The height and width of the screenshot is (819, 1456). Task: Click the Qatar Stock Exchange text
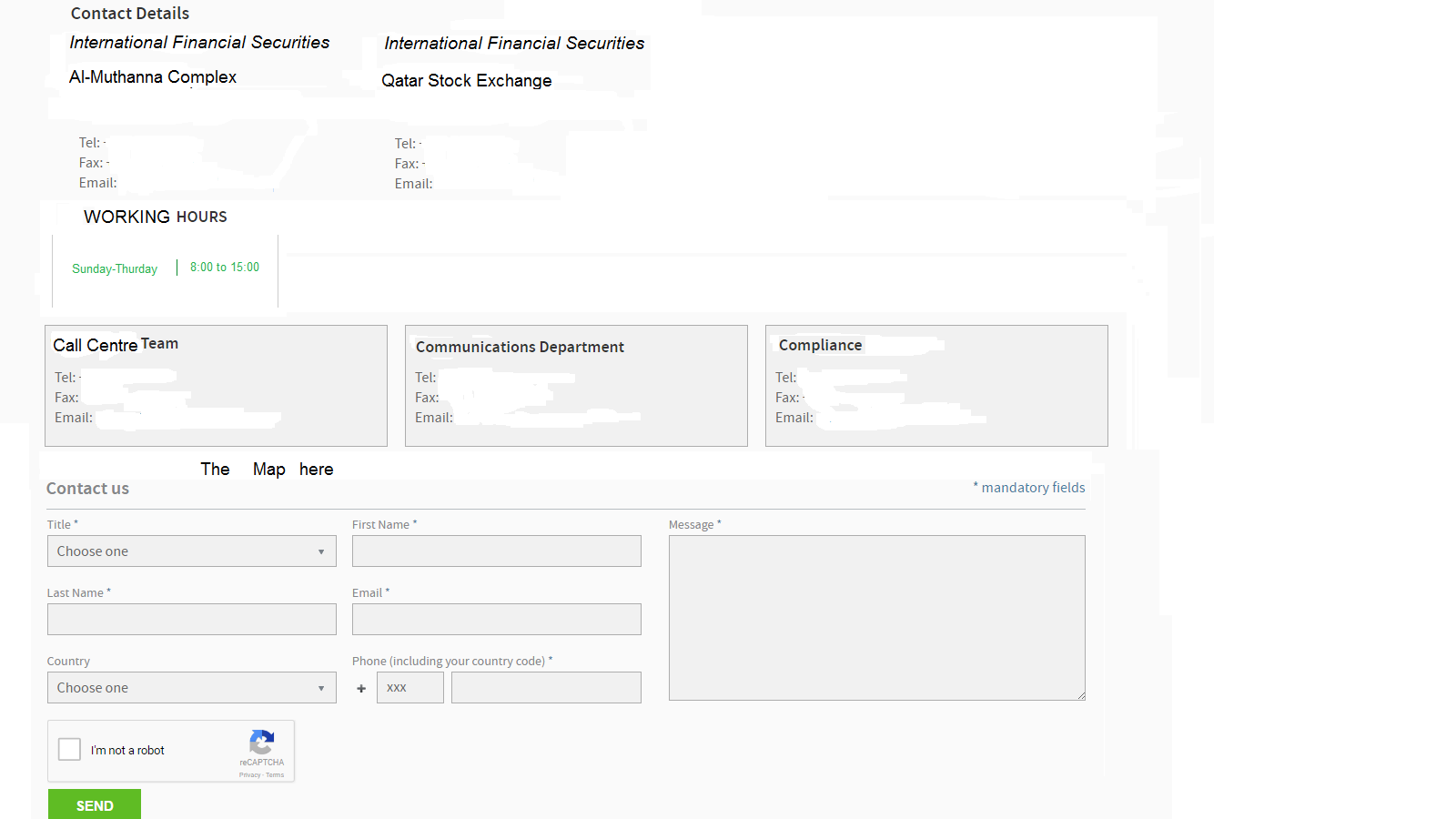(x=467, y=81)
